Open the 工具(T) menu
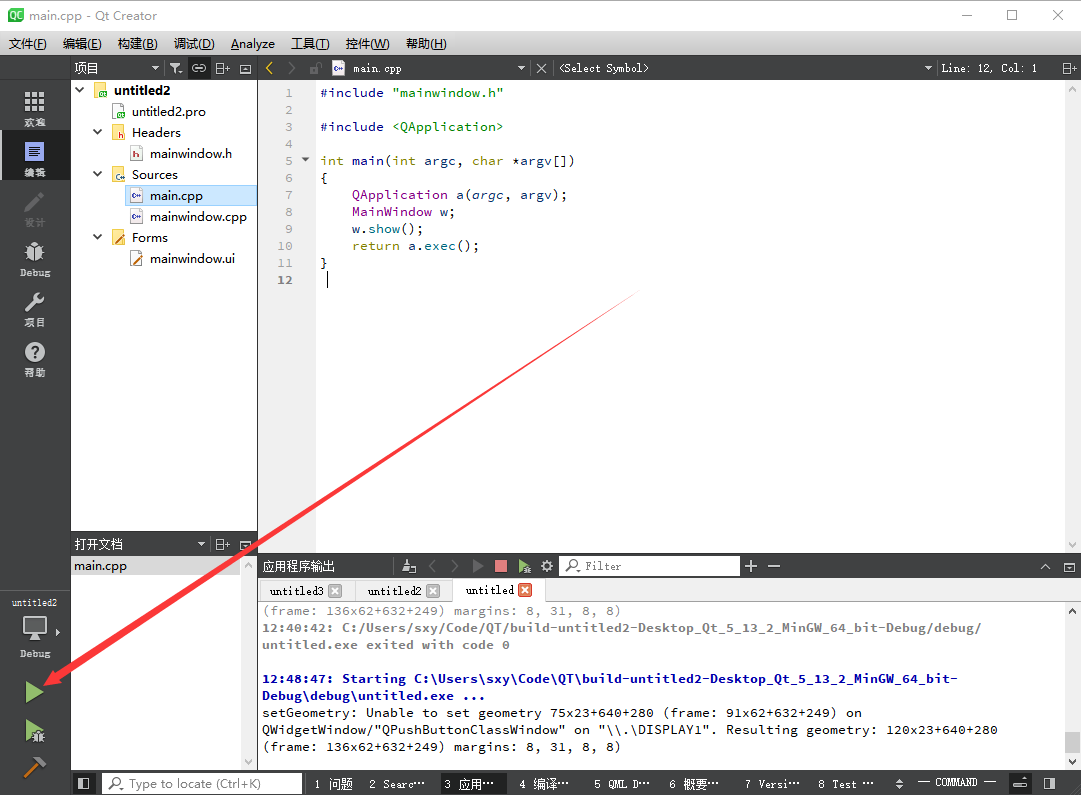The width and height of the screenshot is (1081, 795). [x=310, y=44]
